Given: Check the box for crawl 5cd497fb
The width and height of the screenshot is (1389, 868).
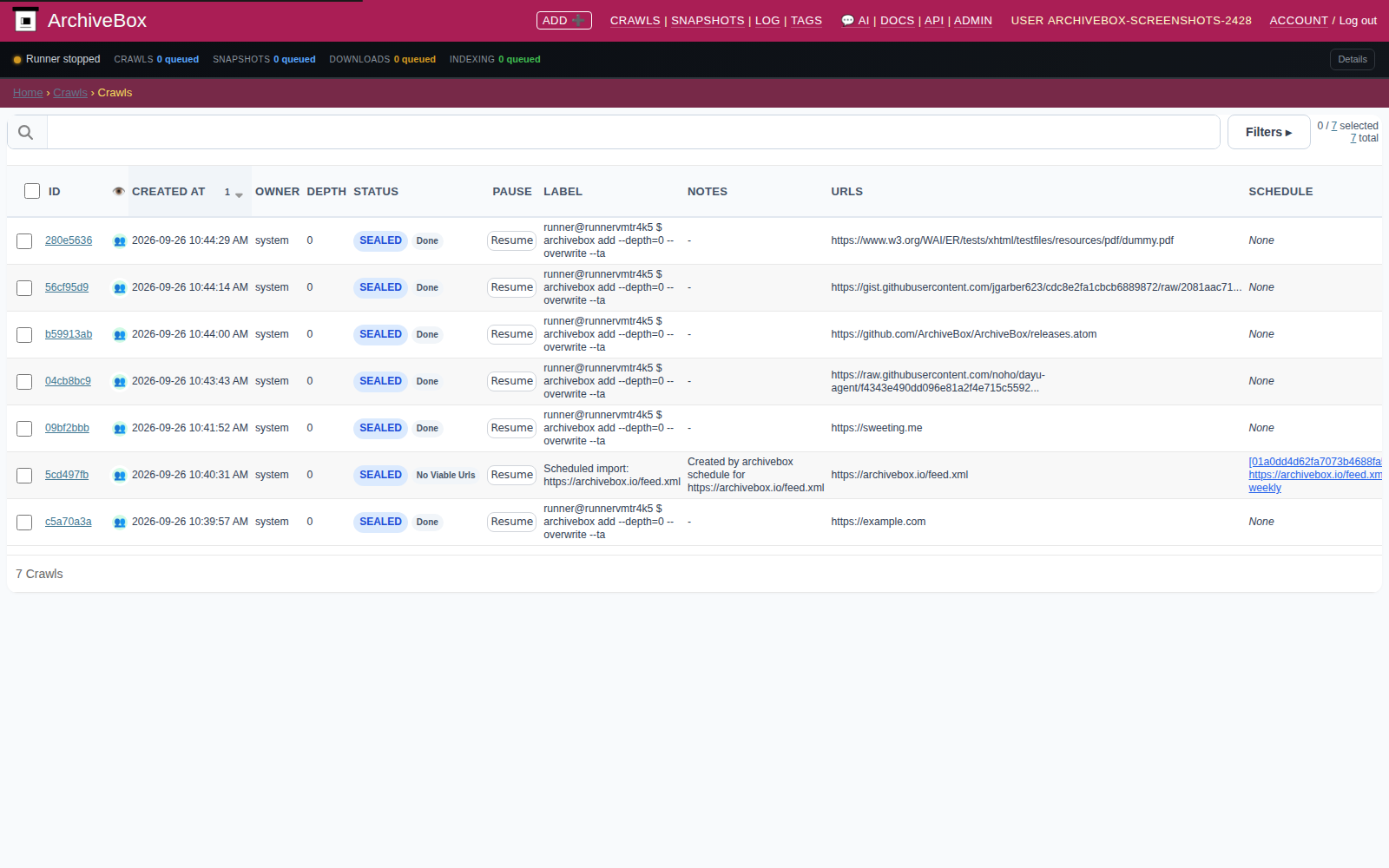Looking at the screenshot, I should 24,476.
